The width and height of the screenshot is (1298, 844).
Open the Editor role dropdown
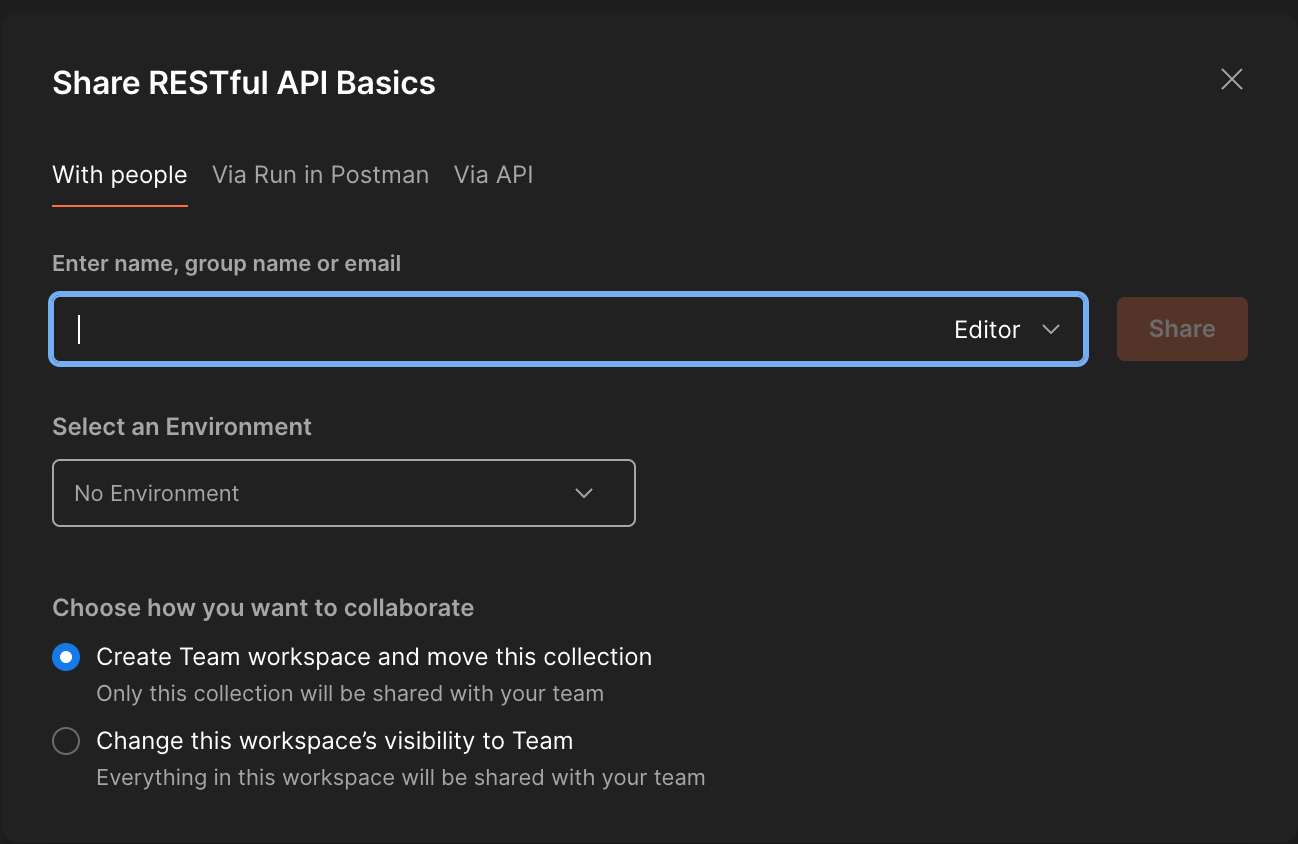point(1007,330)
